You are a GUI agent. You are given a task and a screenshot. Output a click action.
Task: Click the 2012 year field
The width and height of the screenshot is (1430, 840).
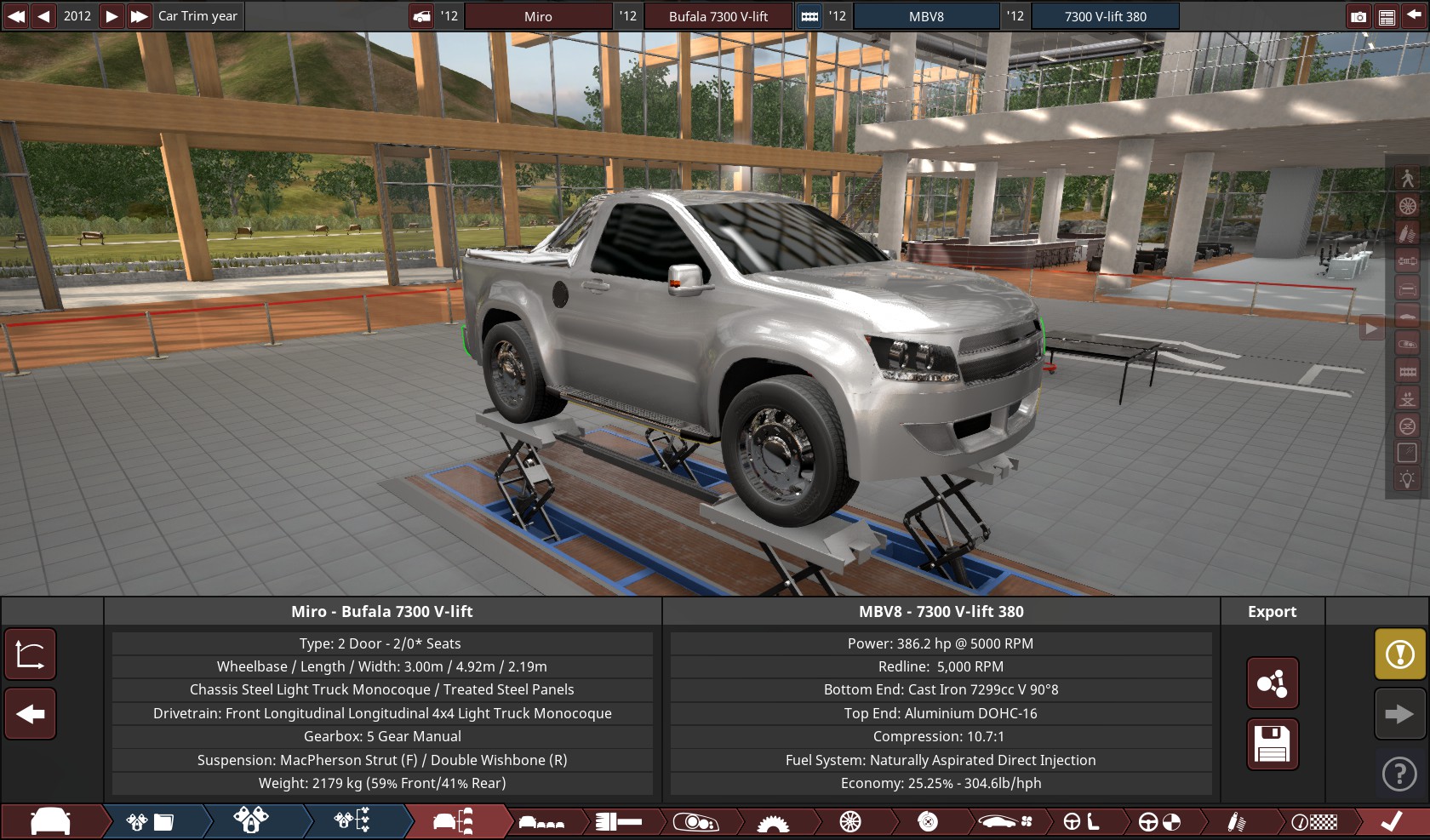(x=77, y=16)
